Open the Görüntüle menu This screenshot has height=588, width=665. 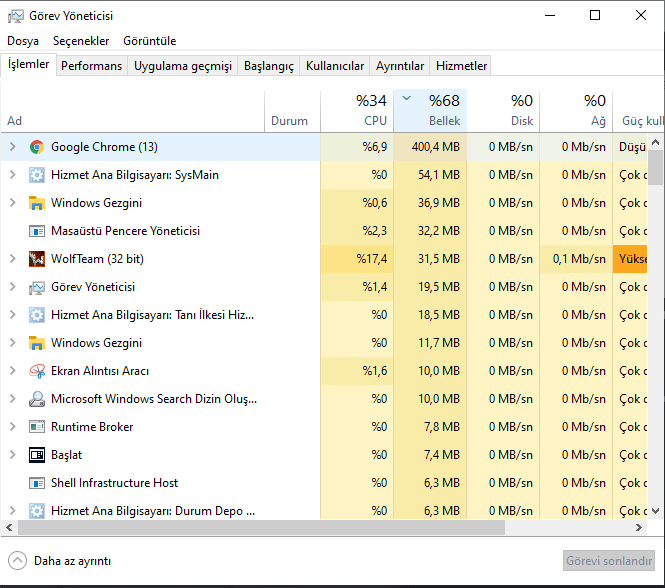(150, 41)
